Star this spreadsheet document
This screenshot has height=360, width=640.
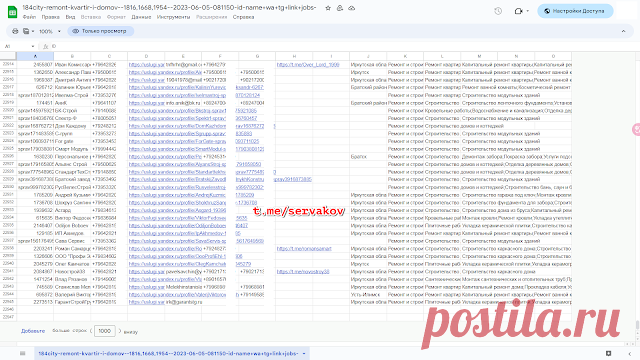tap(328, 8)
